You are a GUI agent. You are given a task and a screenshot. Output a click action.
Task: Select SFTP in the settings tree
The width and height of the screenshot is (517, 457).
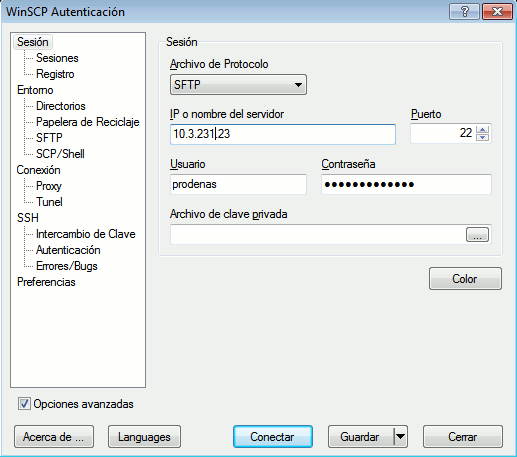point(49,138)
